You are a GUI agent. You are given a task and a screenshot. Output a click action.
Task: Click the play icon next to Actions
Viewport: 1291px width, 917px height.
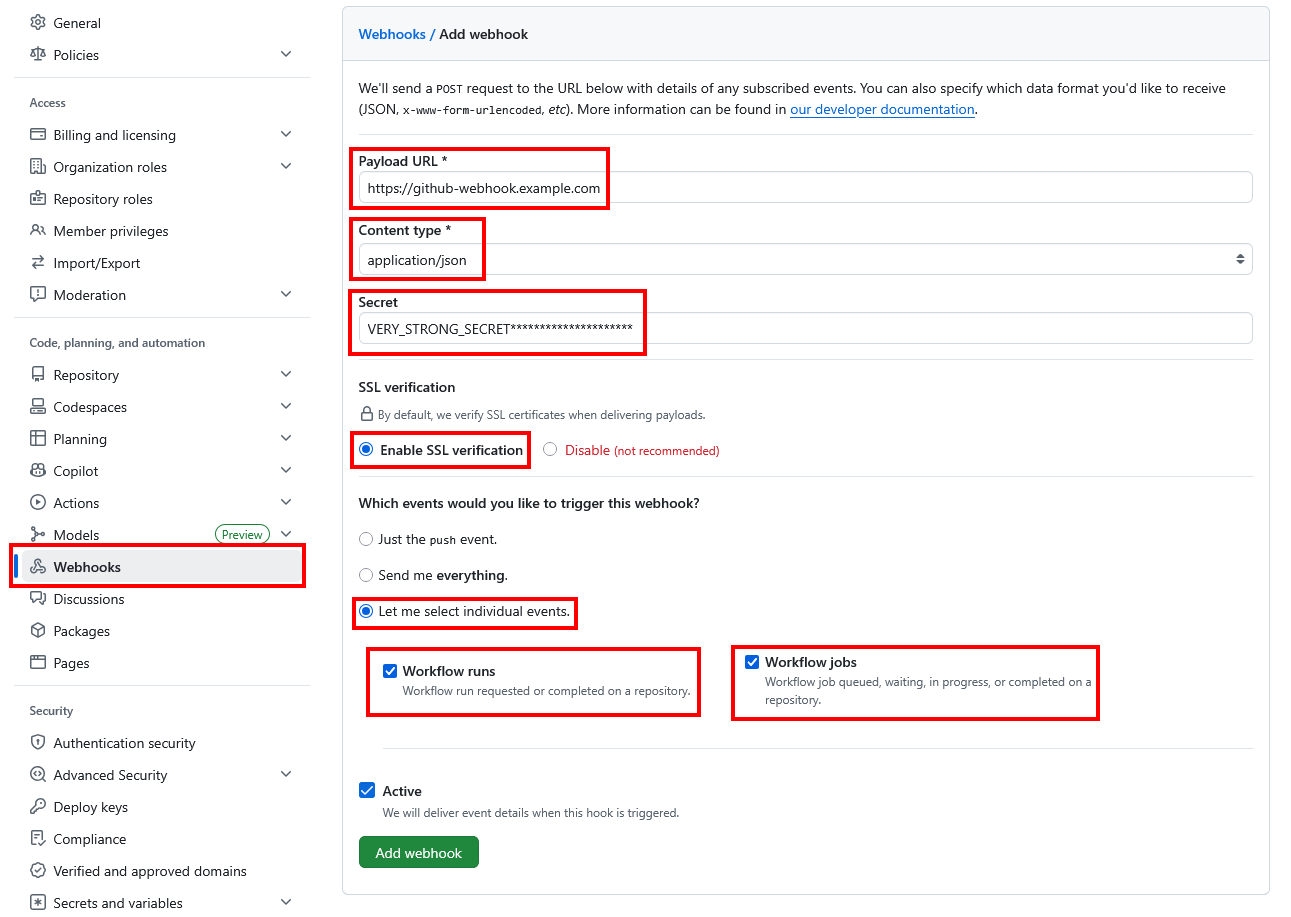coord(38,503)
